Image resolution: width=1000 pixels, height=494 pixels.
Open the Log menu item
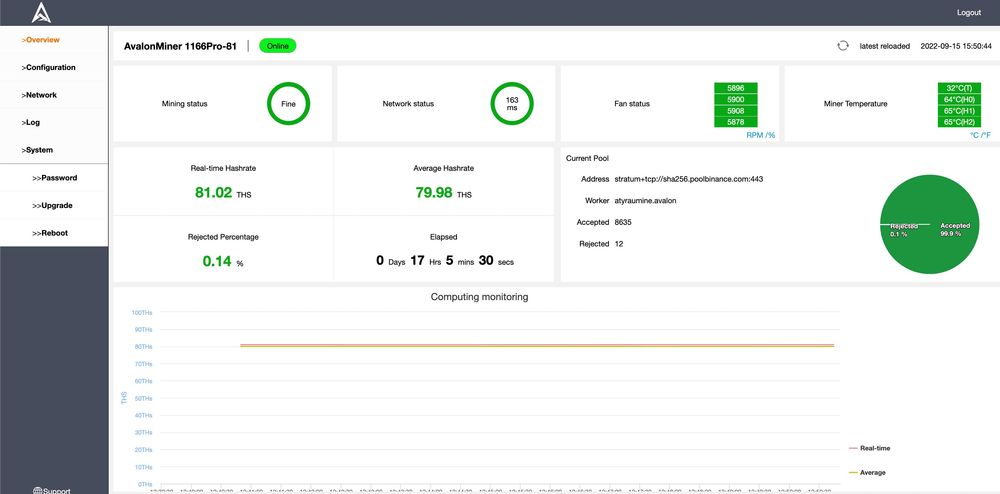(31, 122)
